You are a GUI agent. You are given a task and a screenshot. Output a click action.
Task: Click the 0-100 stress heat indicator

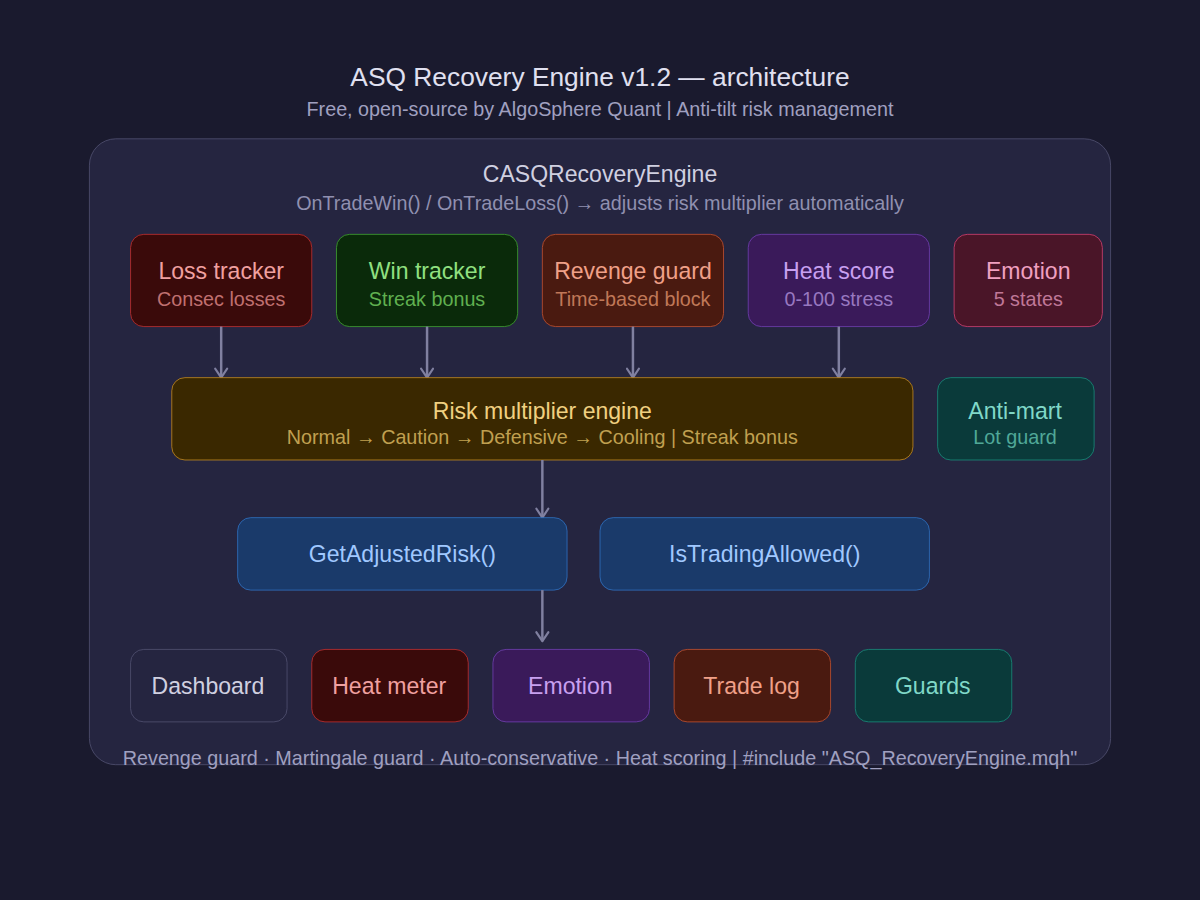[x=838, y=299]
